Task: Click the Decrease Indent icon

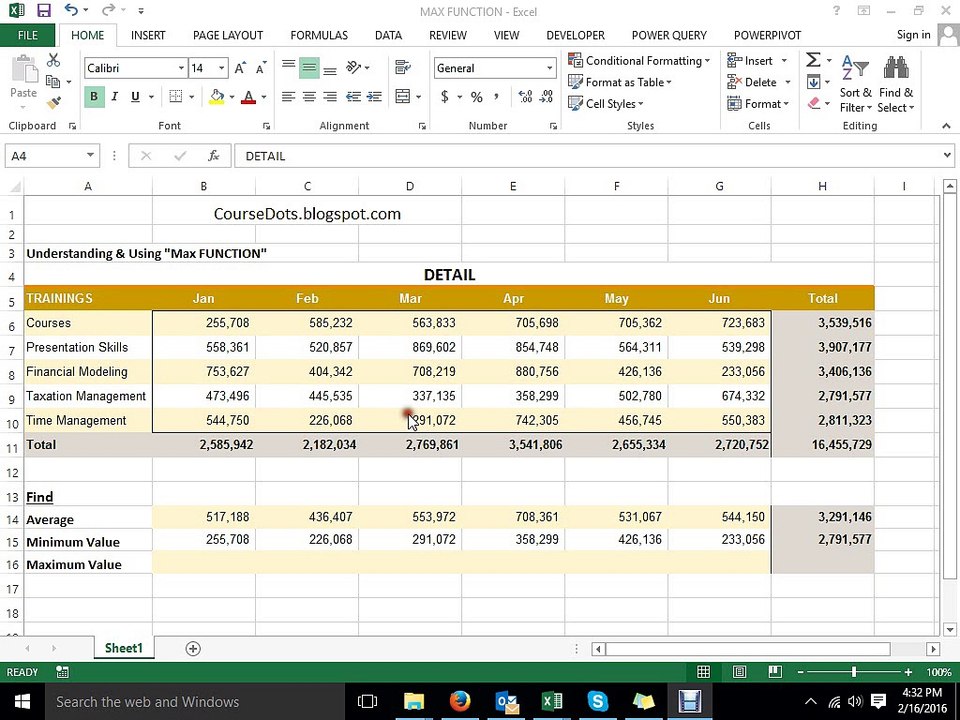Action: pos(353,97)
